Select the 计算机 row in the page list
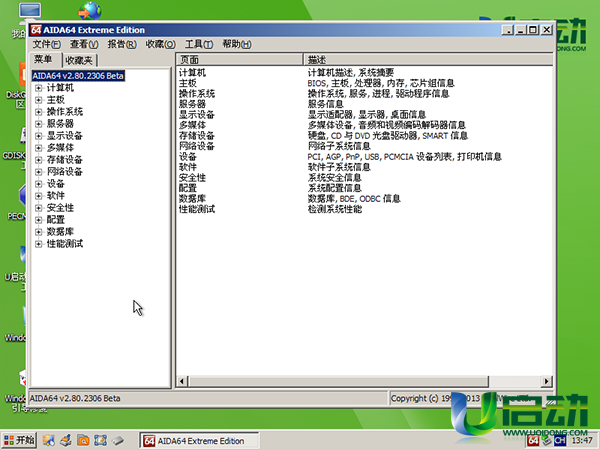Screen dimensions: 600x450 [192, 73]
